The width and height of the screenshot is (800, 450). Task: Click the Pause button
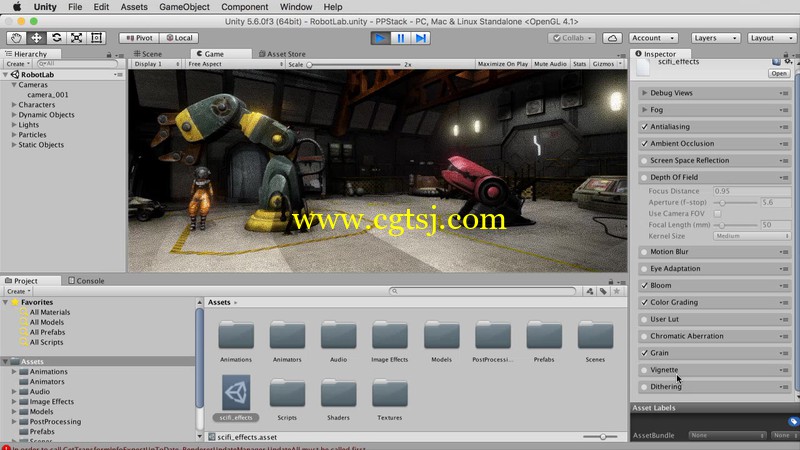point(401,38)
